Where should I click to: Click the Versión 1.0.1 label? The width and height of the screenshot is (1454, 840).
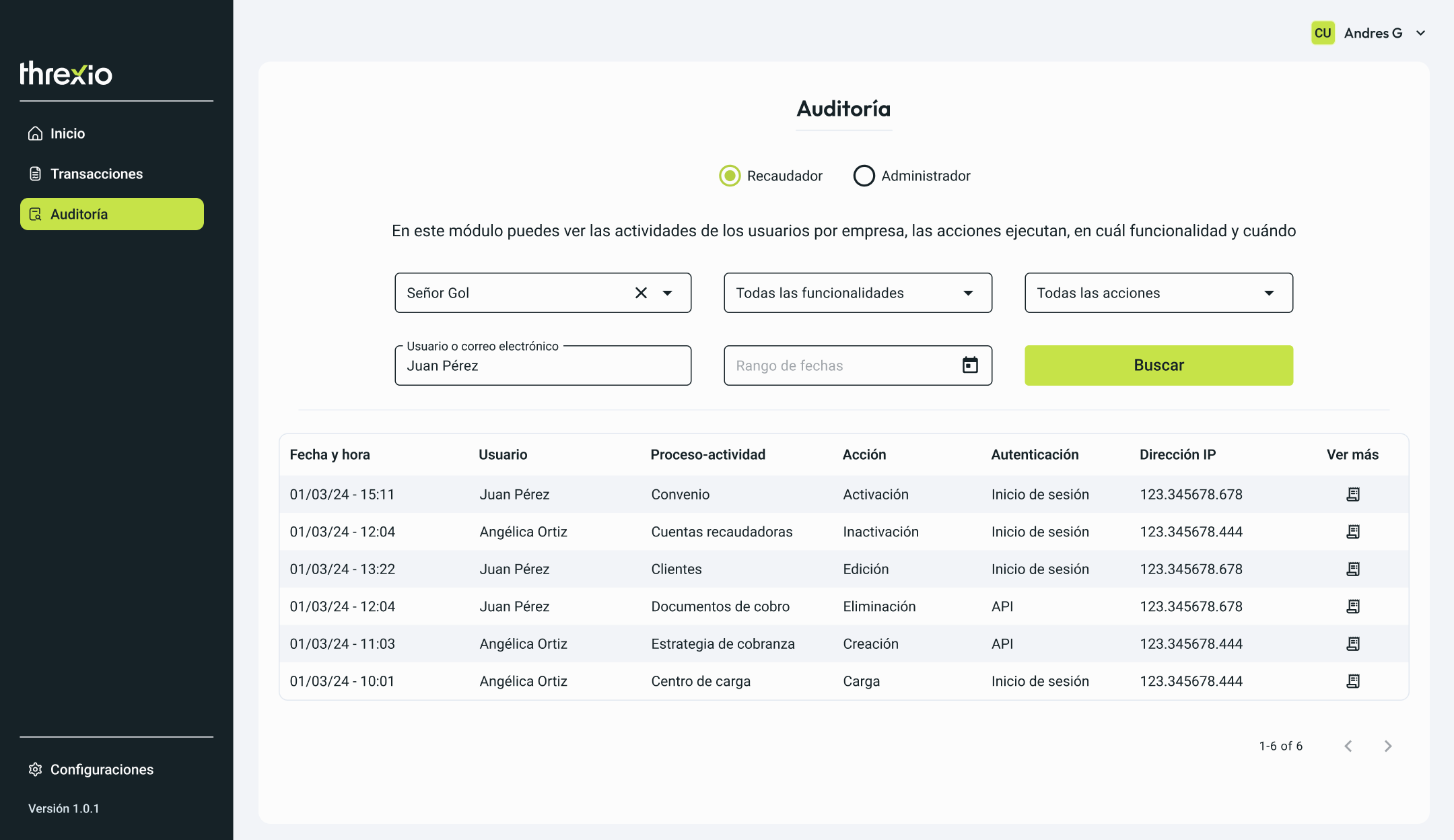point(64,808)
